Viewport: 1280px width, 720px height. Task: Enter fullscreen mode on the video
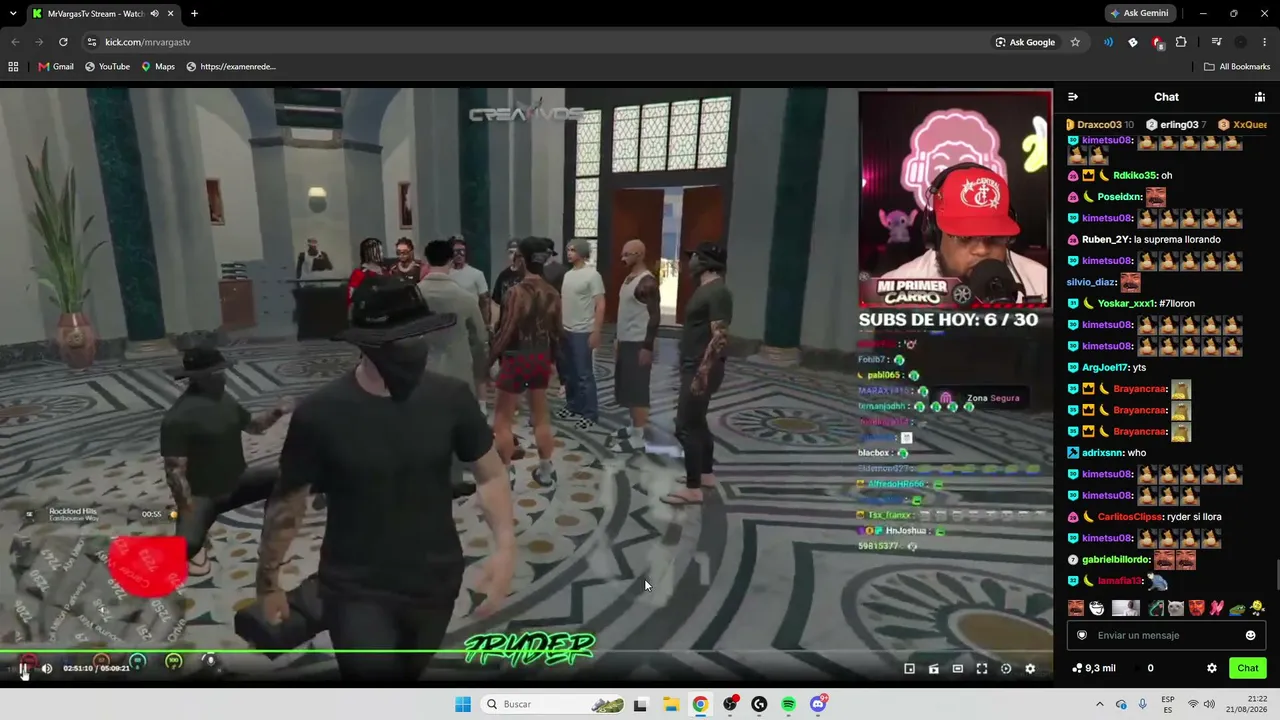pyautogui.click(x=982, y=669)
